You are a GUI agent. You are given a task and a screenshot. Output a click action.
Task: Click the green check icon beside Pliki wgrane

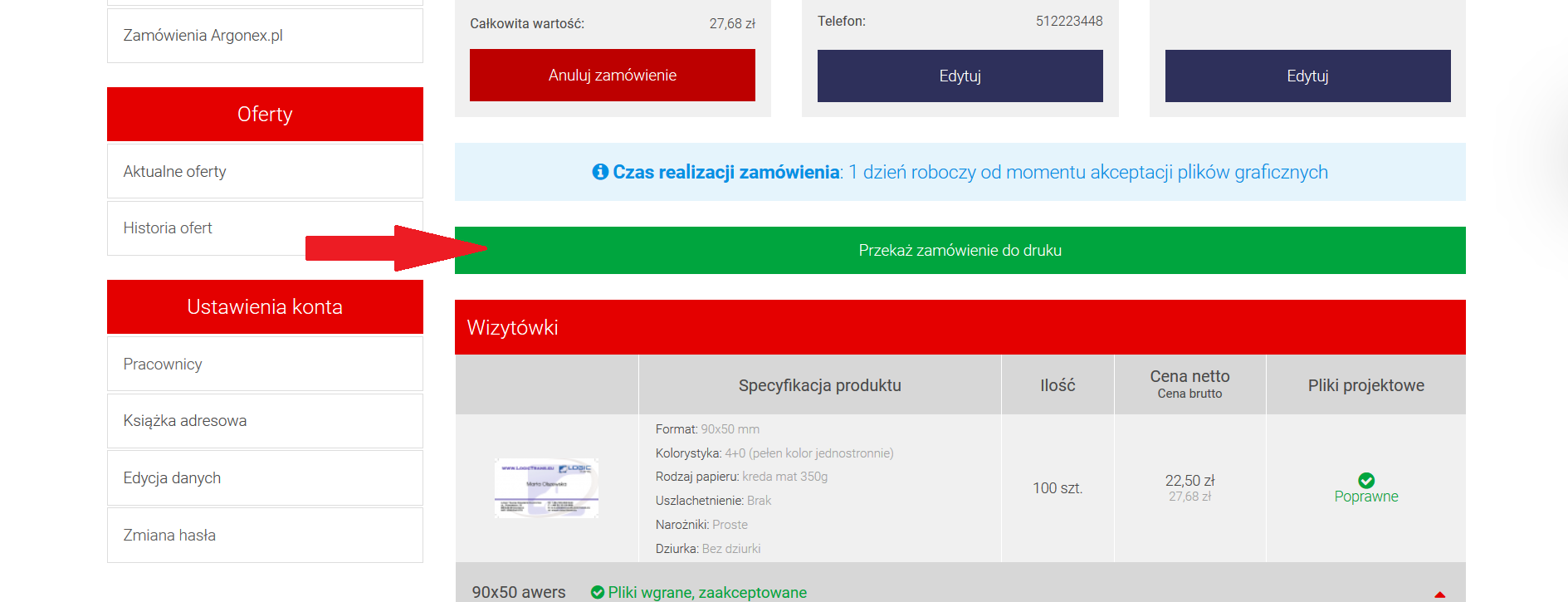tap(597, 592)
